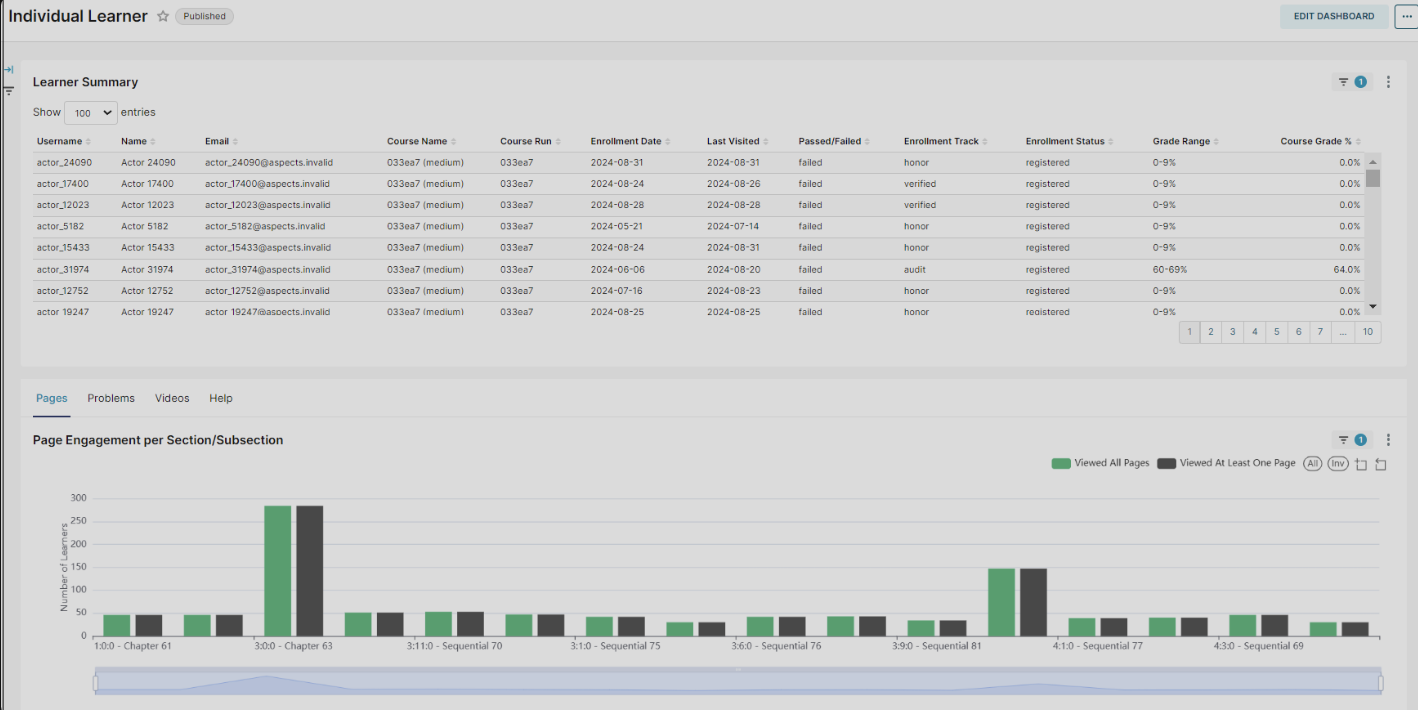Screen dimensions: 1418x710
Task: Invert legend selection with Inv button
Action: coord(1338,463)
